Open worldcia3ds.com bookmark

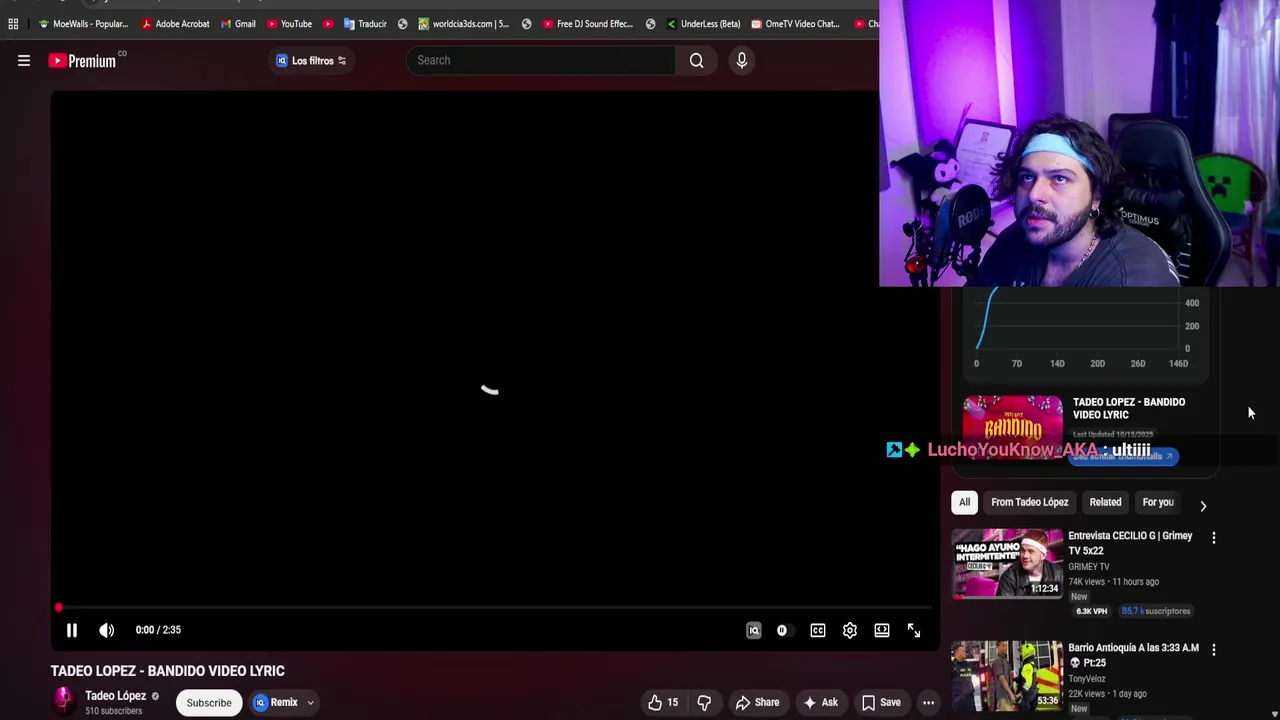(464, 24)
